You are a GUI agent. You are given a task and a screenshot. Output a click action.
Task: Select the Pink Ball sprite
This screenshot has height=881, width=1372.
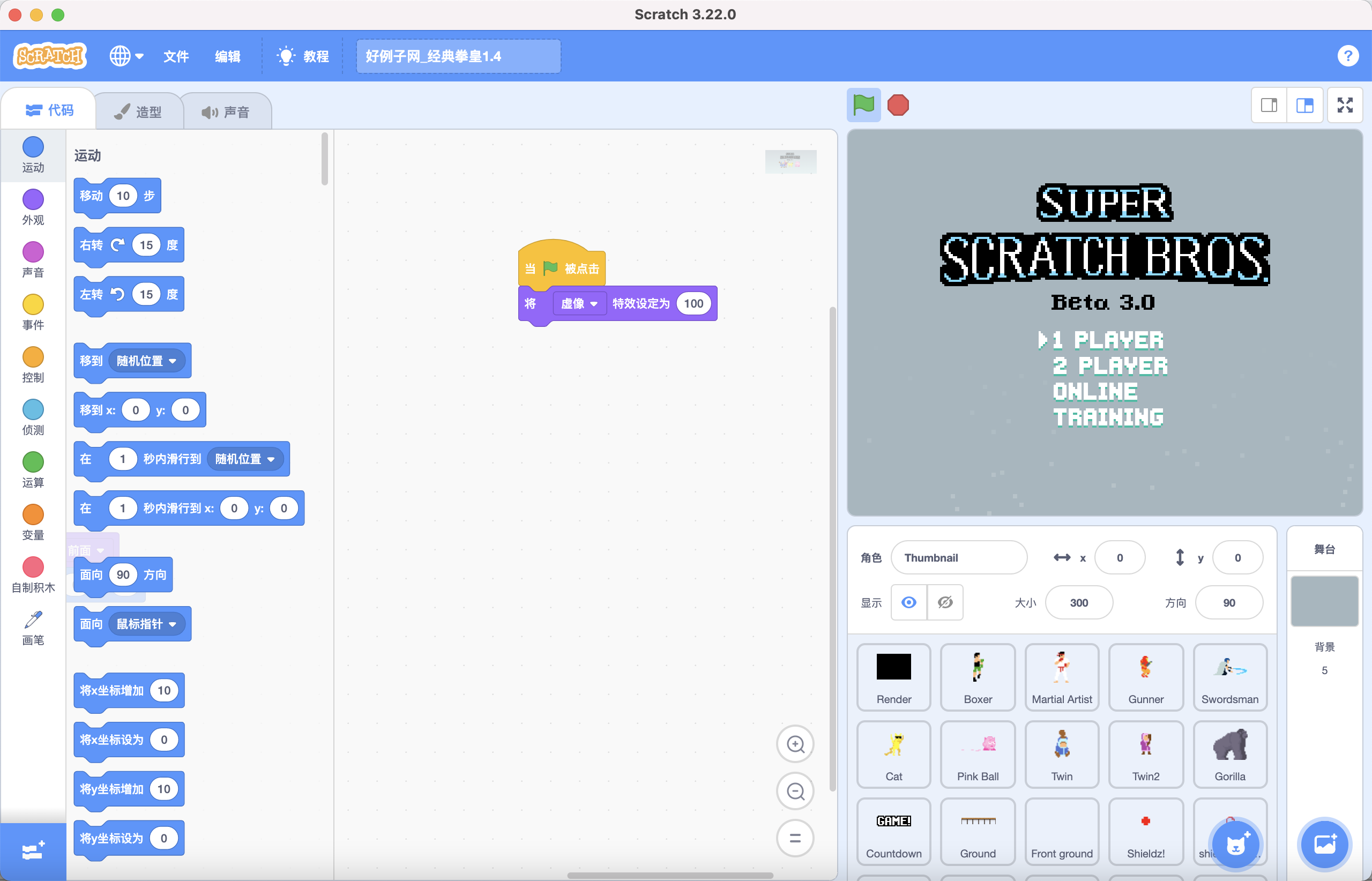click(x=978, y=755)
